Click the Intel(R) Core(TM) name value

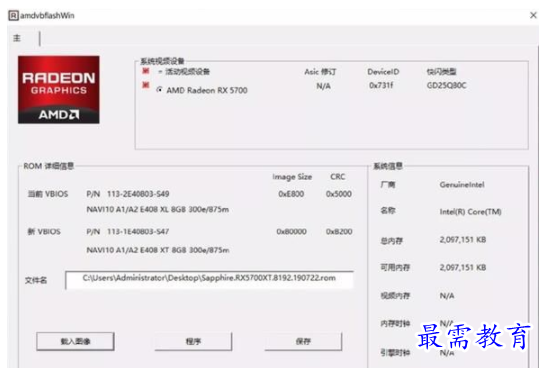coord(471,212)
